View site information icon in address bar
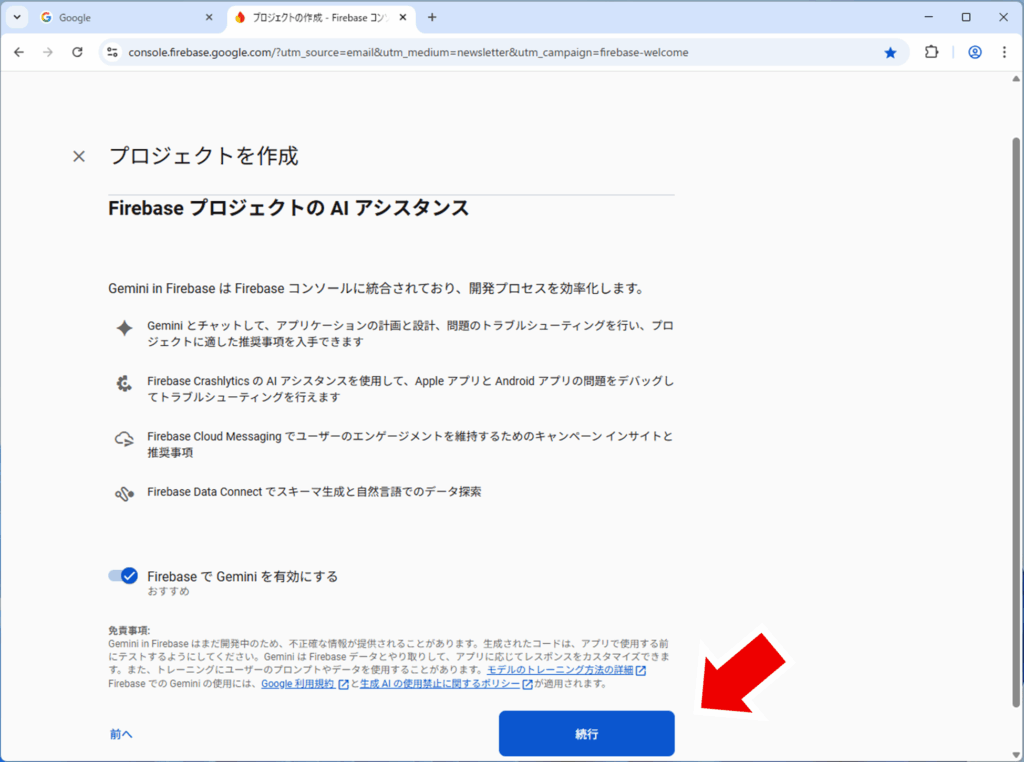 click(x=112, y=52)
